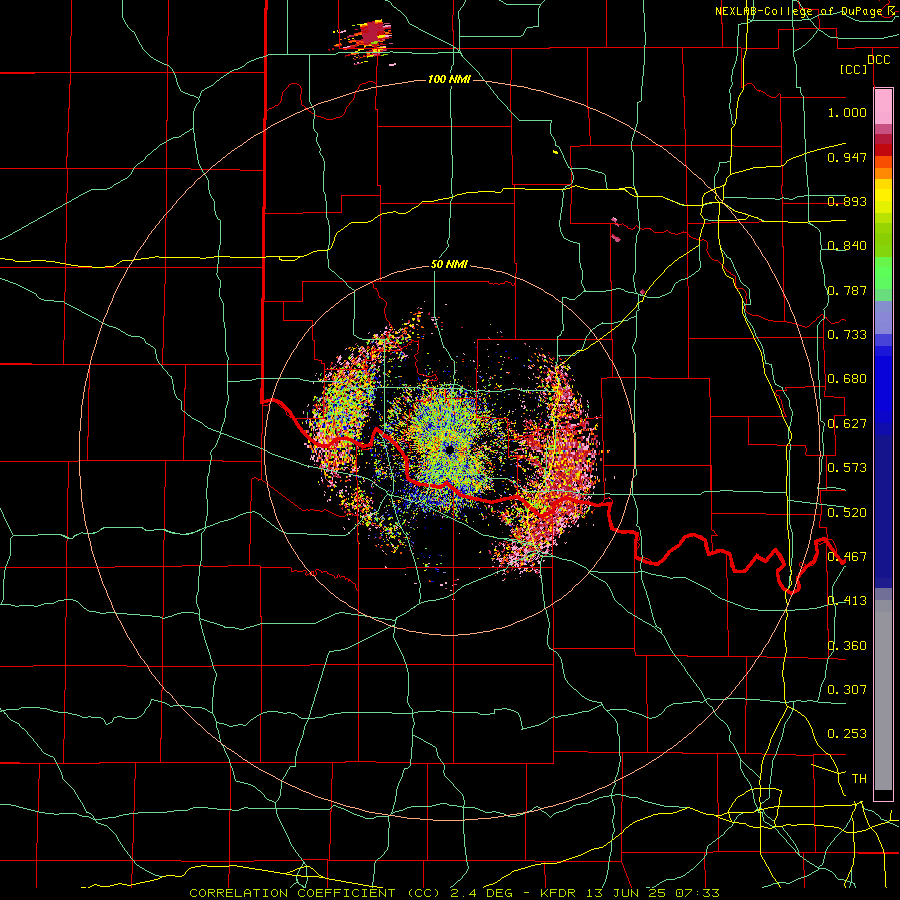Image resolution: width=900 pixels, height=900 pixels.
Task: Pick the lavender swatch above 0.733
Action: [883, 317]
